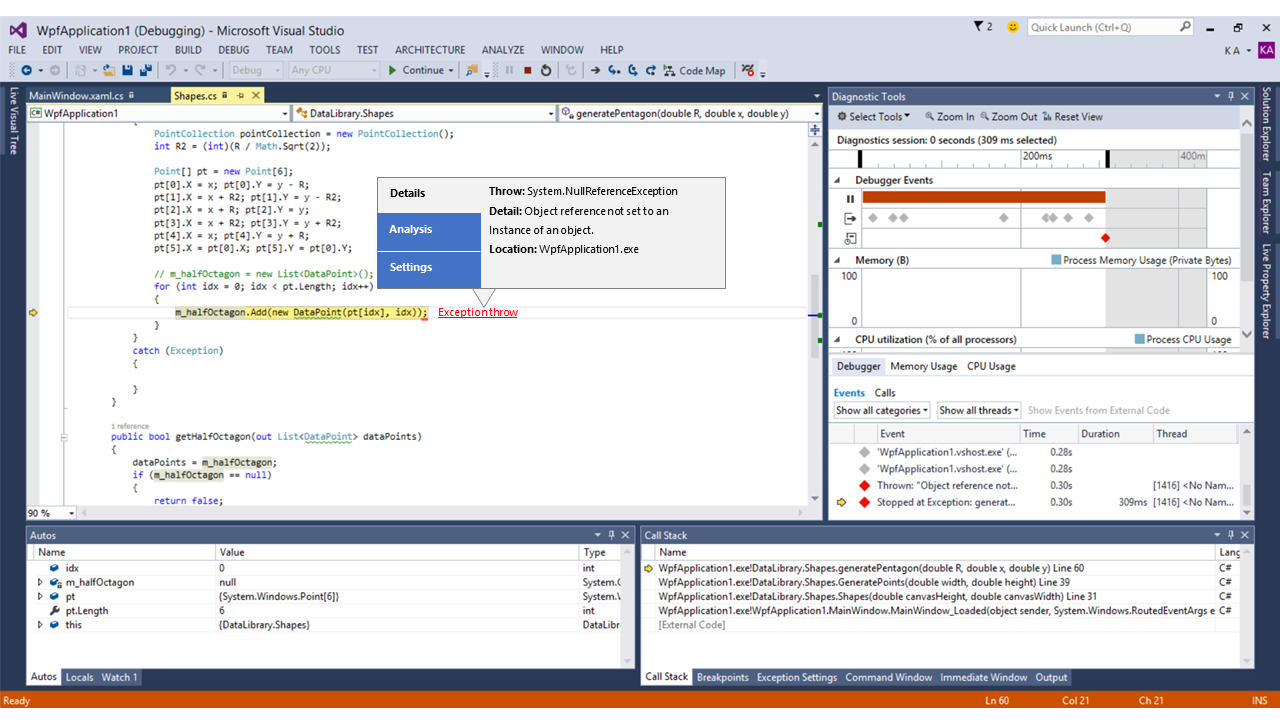This screenshot has height=720, width=1280.
Task: Click the left selection handle on time ruler
Action: pyautogui.click(x=859, y=158)
